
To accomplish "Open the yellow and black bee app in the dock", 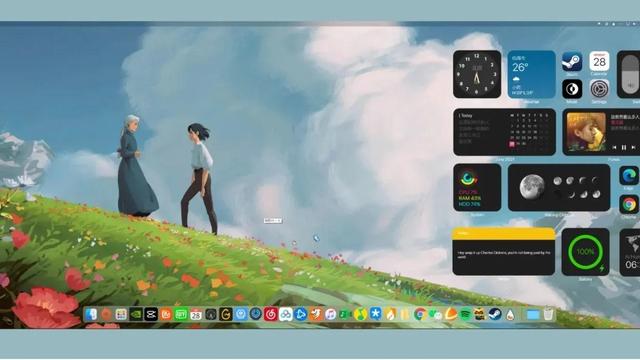I will point(480,314).
